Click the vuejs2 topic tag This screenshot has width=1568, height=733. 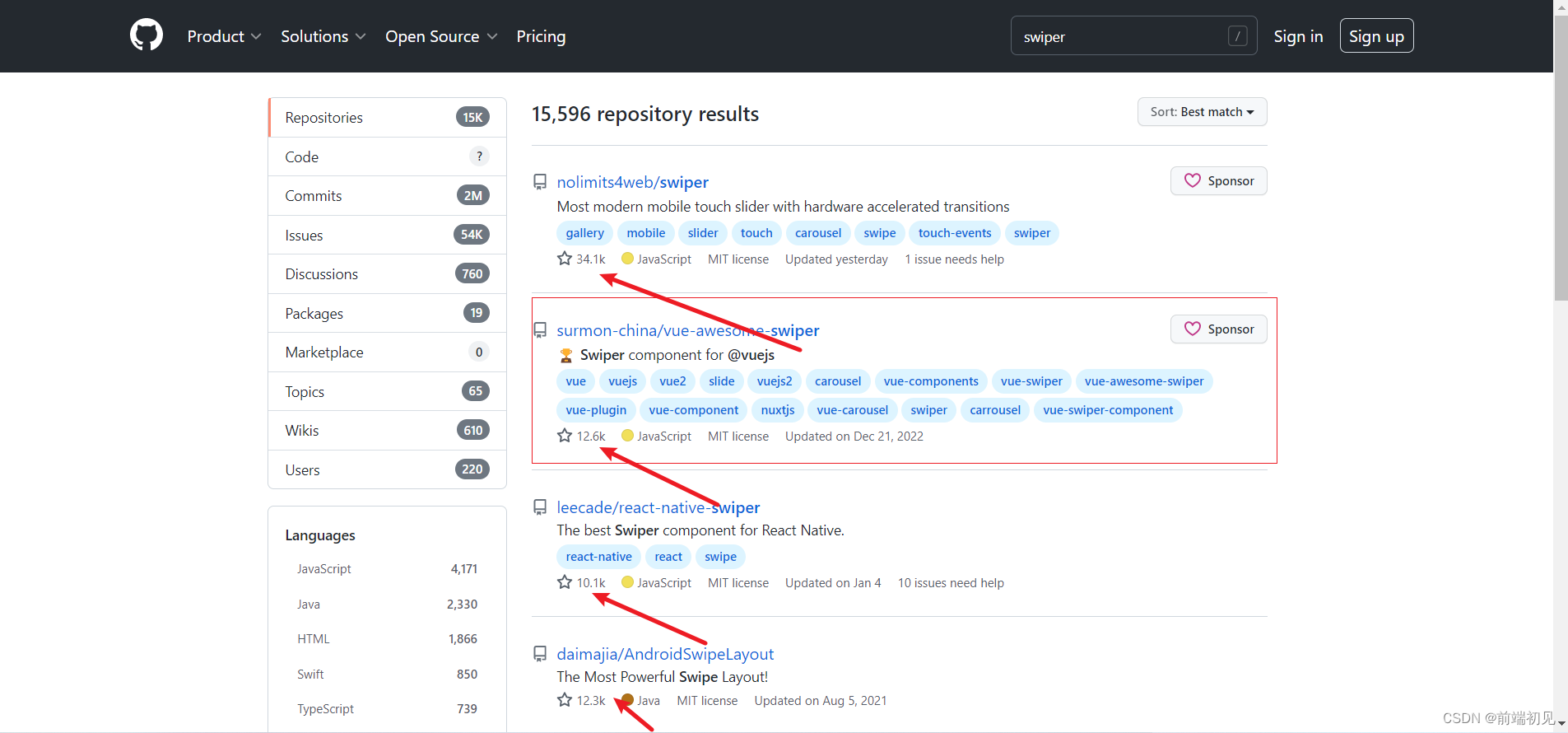pyautogui.click(x=775, y=381)
